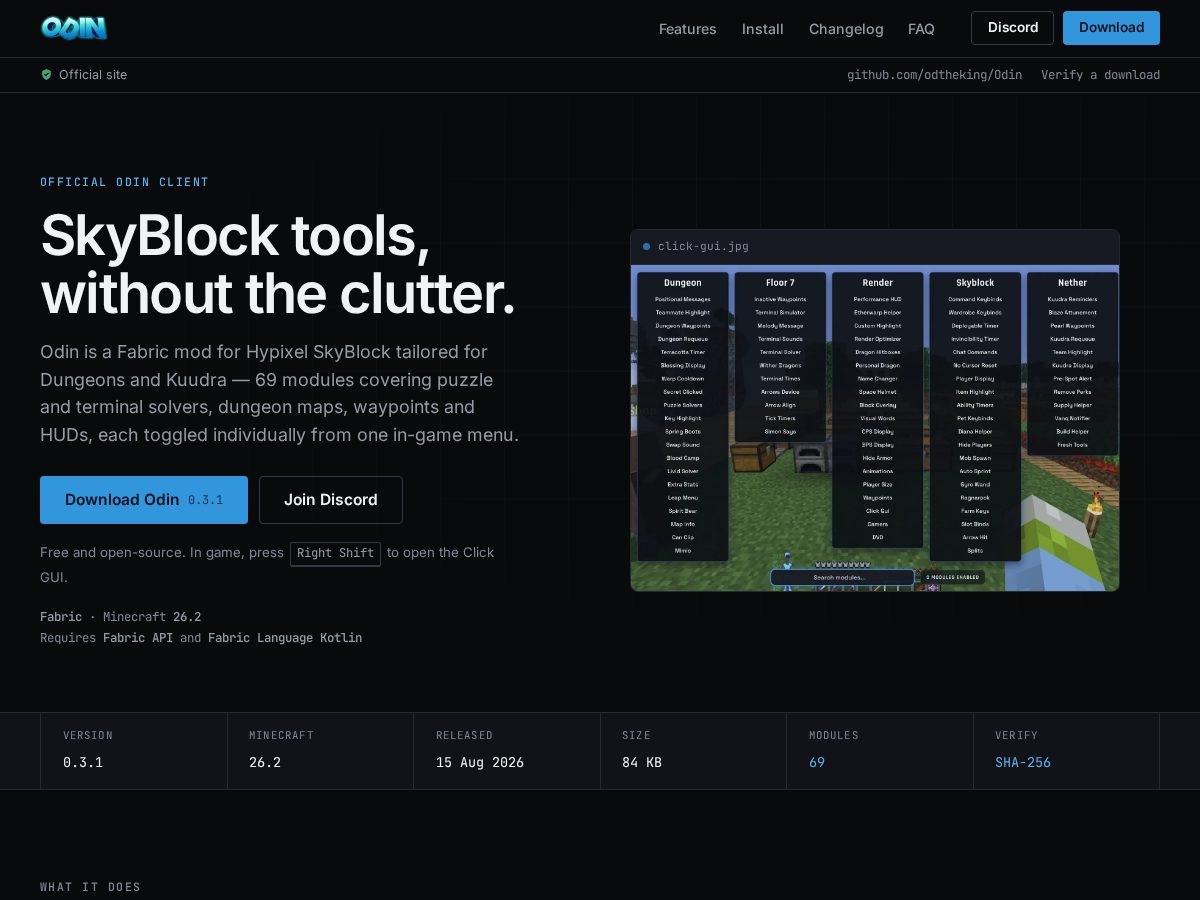This screenshot has height=900, width=1200.
Task: Go to the Changelog section
Action: coord(846,29)
